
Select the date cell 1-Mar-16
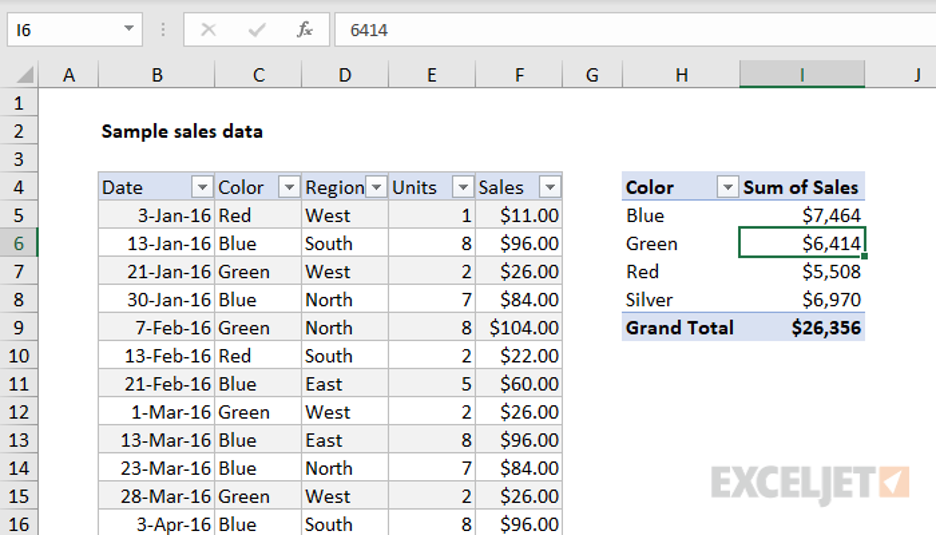(x=156, y=412)
